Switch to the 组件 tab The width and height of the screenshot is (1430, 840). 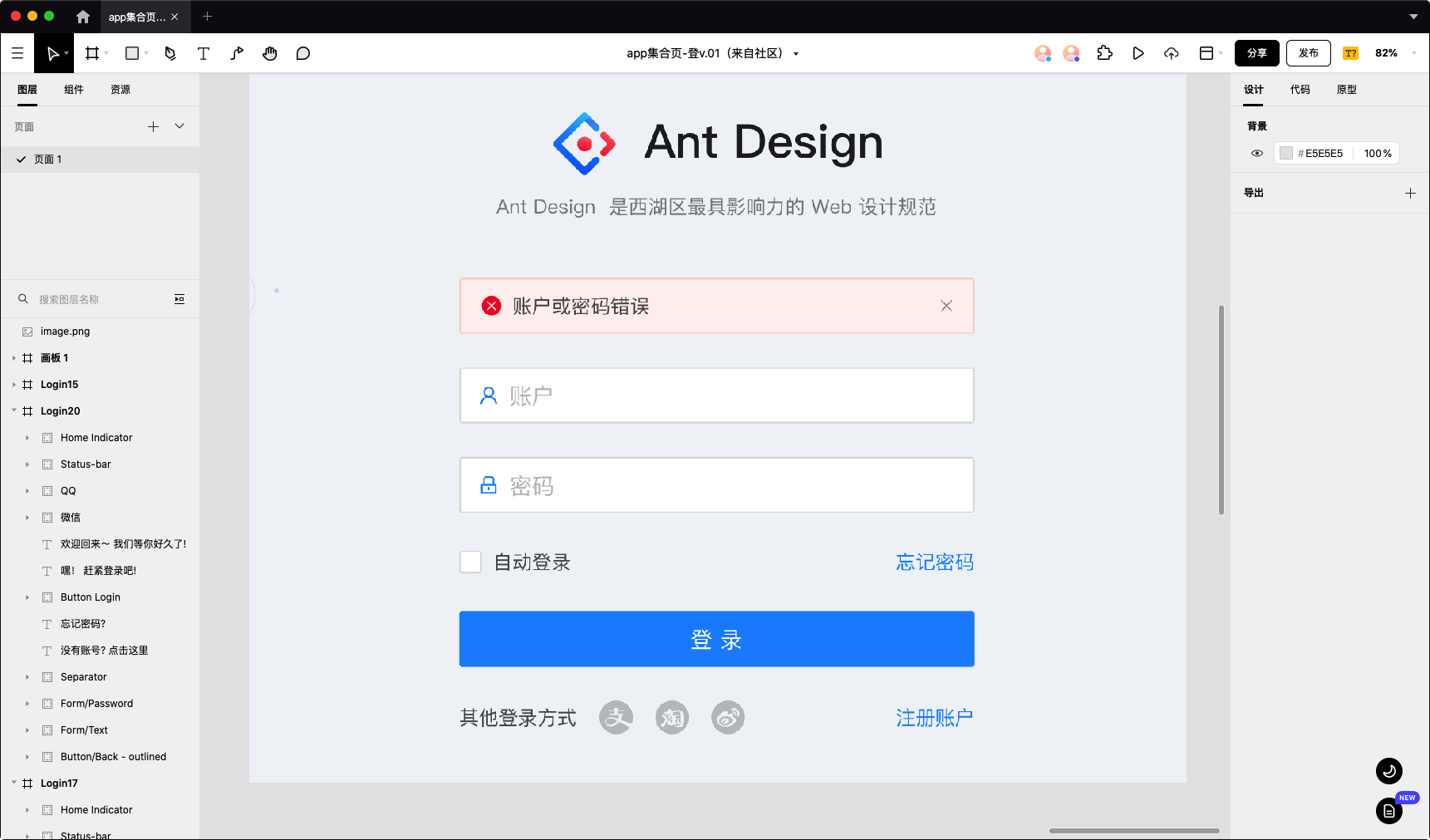coord(74,90)
